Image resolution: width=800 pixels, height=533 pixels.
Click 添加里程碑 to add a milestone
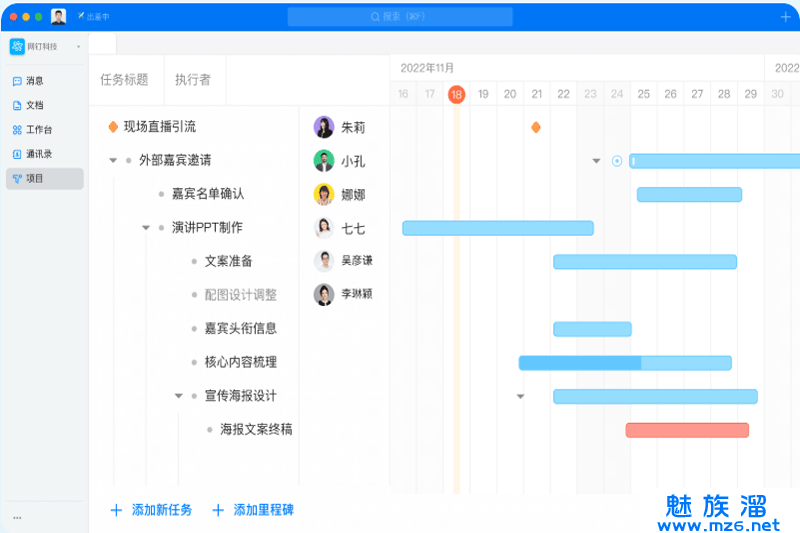click(253, 510)
